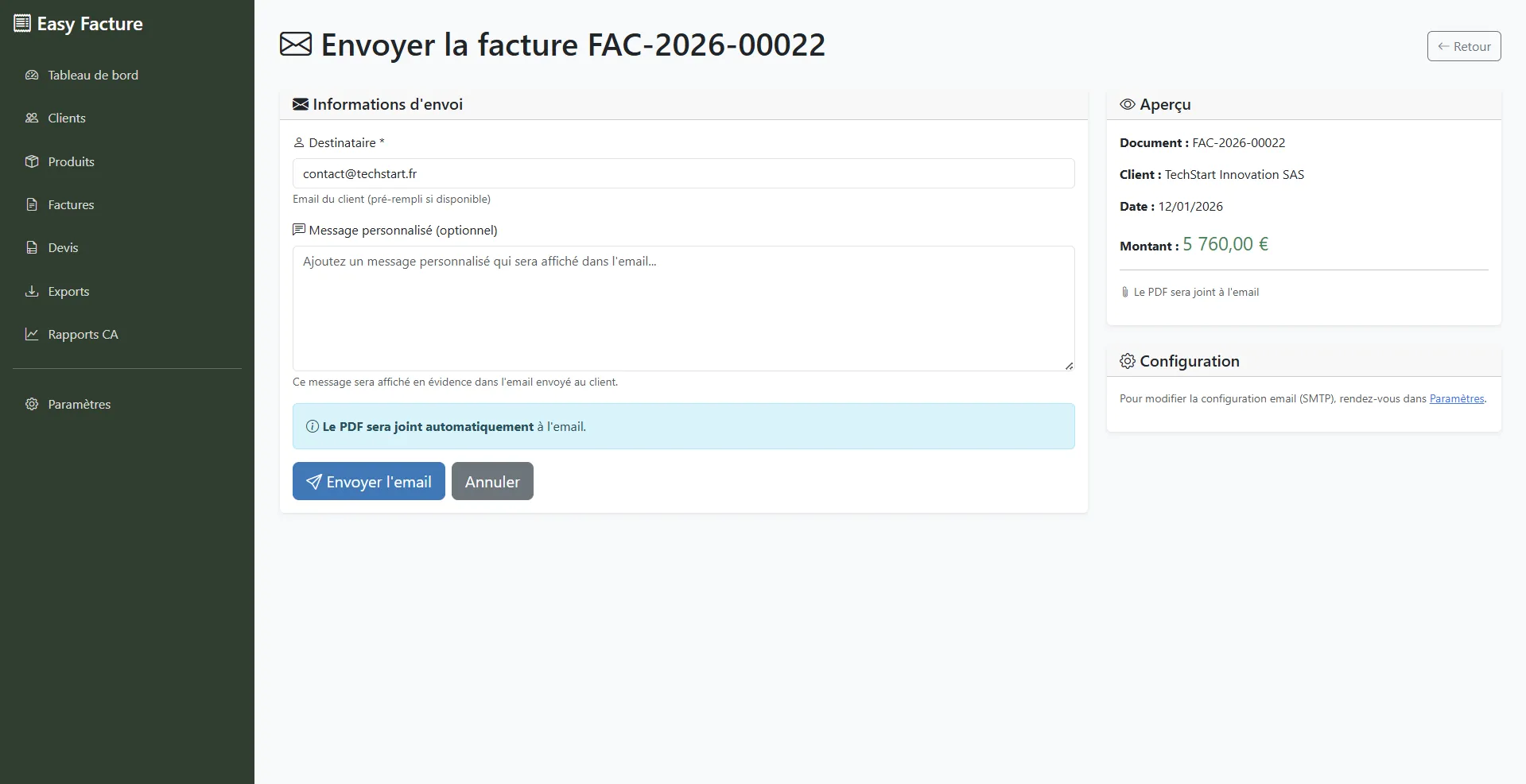Focus the Destinataire email field
This screenshot has height=784, width=1526.
click(683, 174)
